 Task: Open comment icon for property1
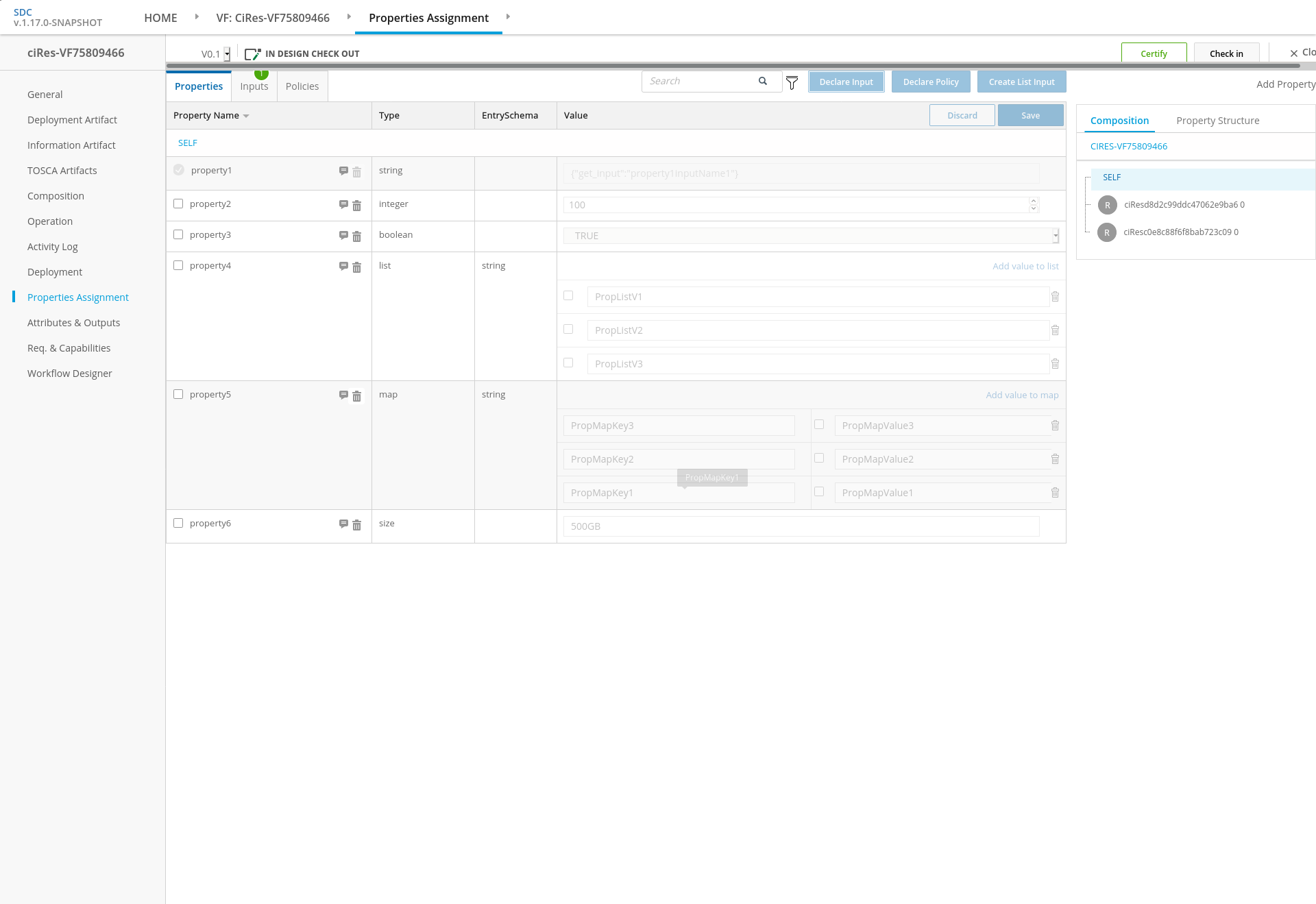point(343,171)
